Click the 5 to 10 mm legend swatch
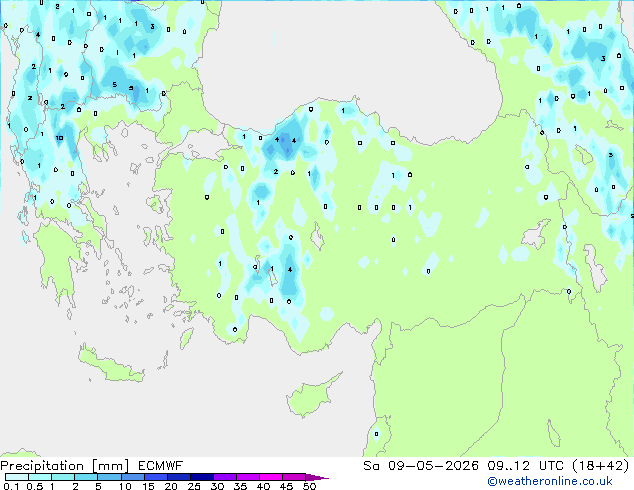 (109, 477)
